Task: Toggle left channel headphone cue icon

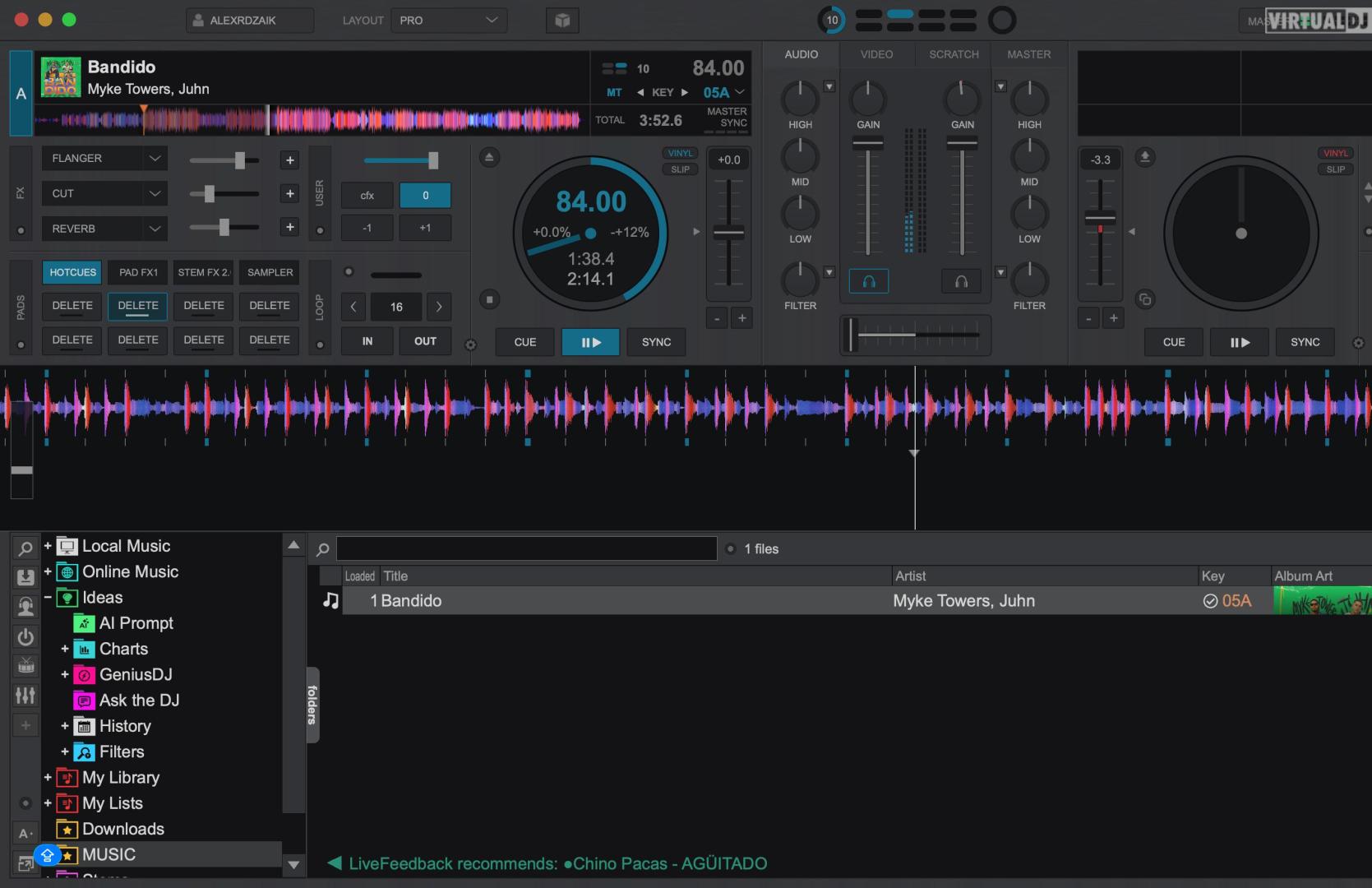Action: [869, 282]
